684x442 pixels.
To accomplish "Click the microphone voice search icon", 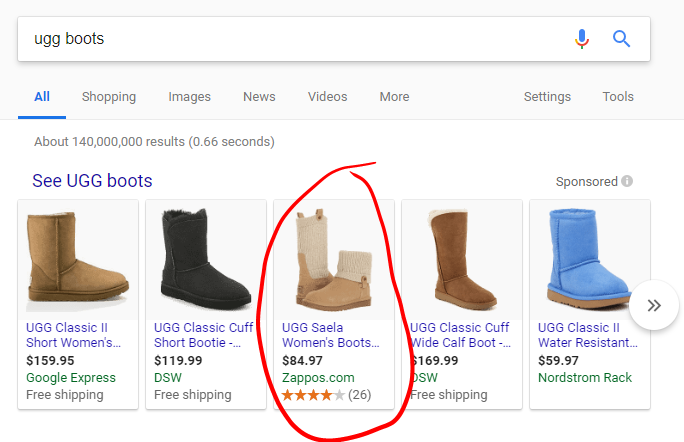I will click(x=582, y=39).
